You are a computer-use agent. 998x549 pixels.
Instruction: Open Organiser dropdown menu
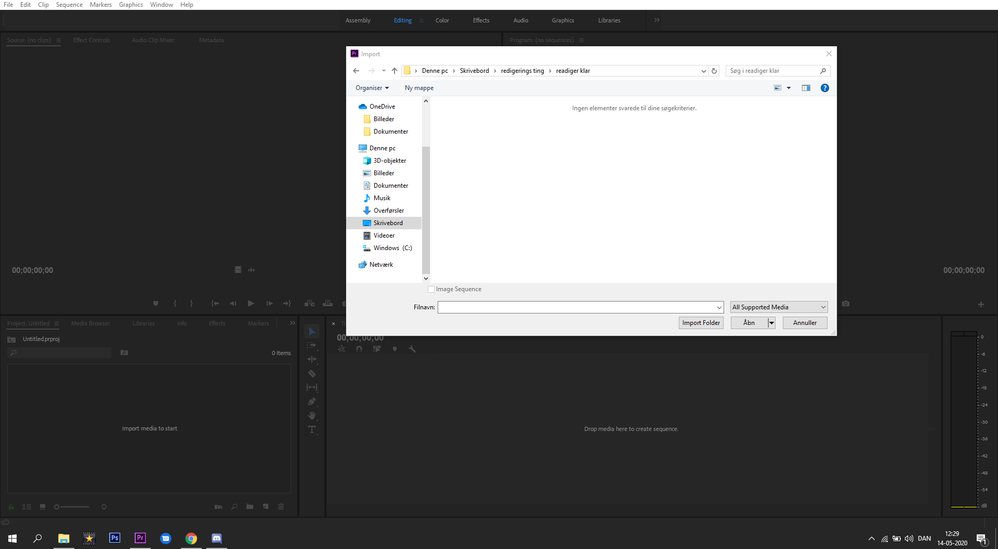click(372, 88)
